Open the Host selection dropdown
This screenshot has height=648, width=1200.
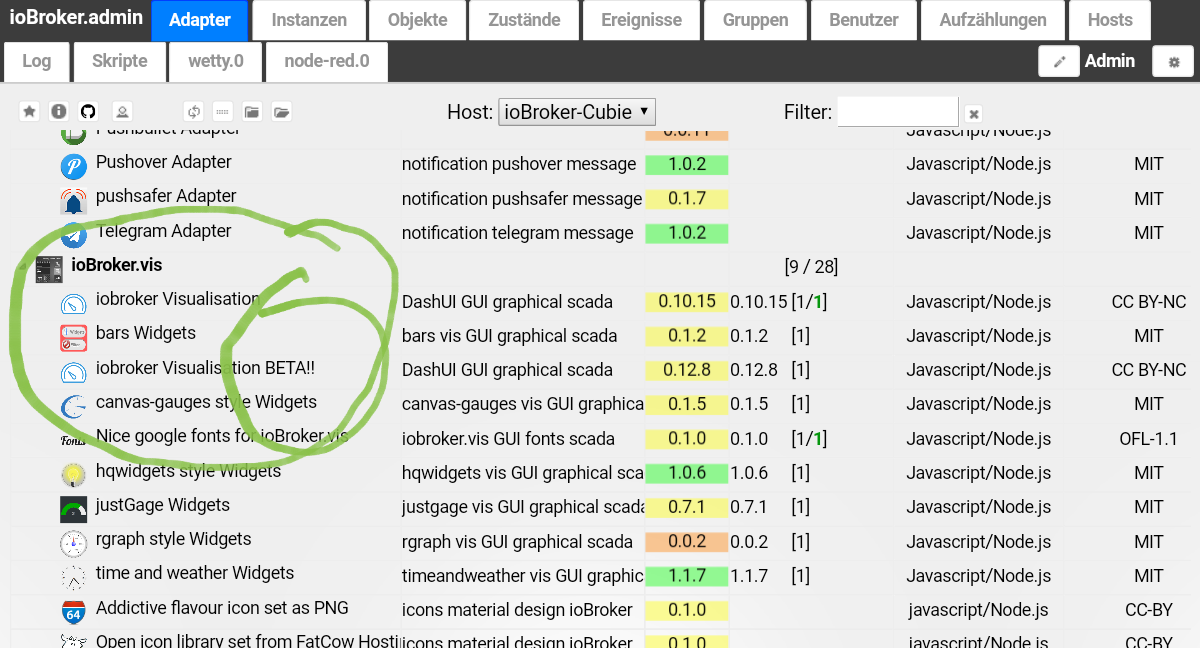click(576, 112)
